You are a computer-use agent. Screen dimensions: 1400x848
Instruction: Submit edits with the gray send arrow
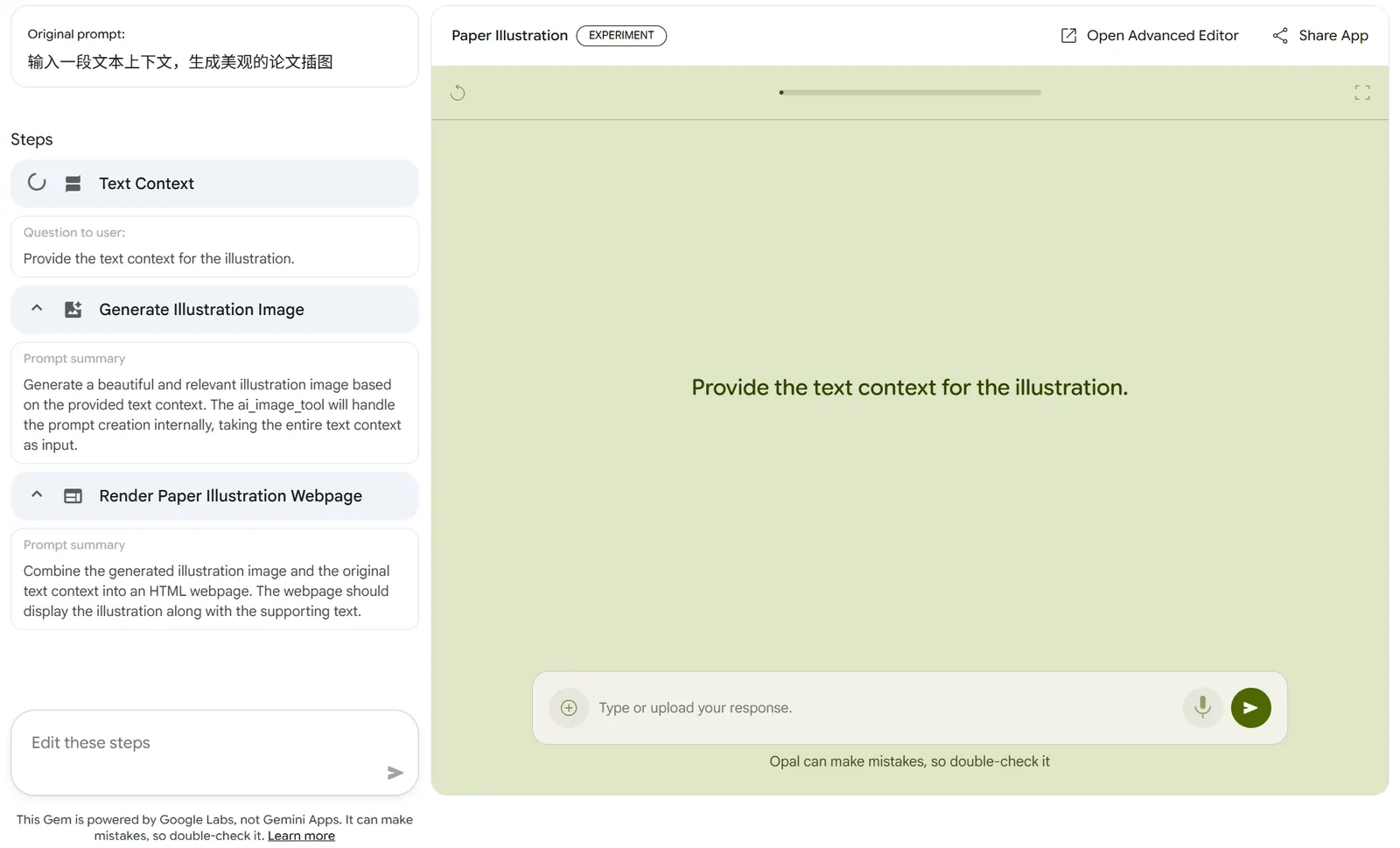(395, 772)
